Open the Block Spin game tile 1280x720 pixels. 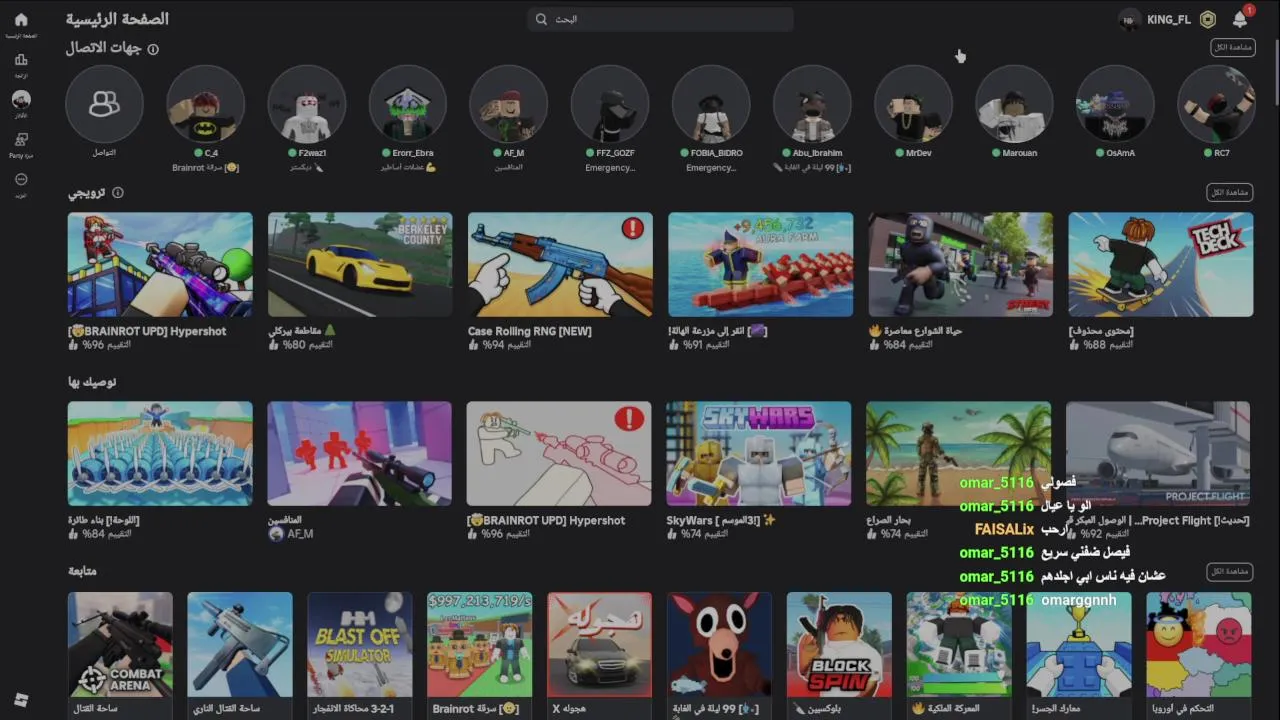click(839, 645)
